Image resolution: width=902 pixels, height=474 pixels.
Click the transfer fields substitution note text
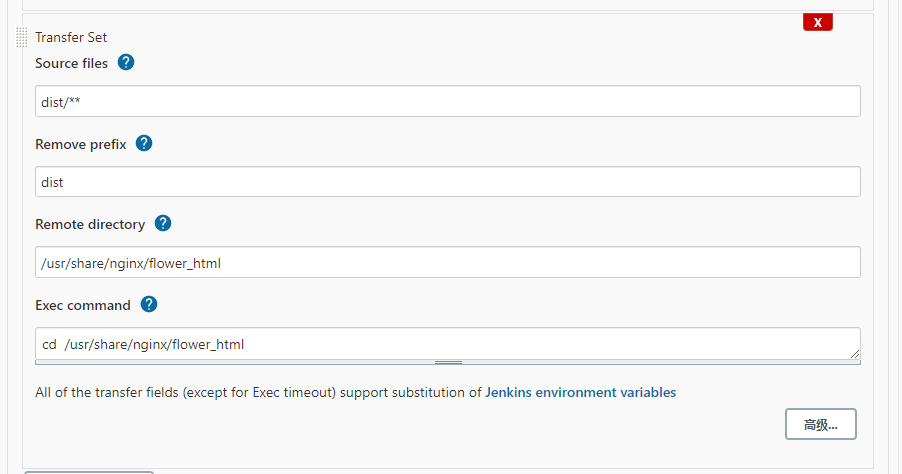(258, 393)
